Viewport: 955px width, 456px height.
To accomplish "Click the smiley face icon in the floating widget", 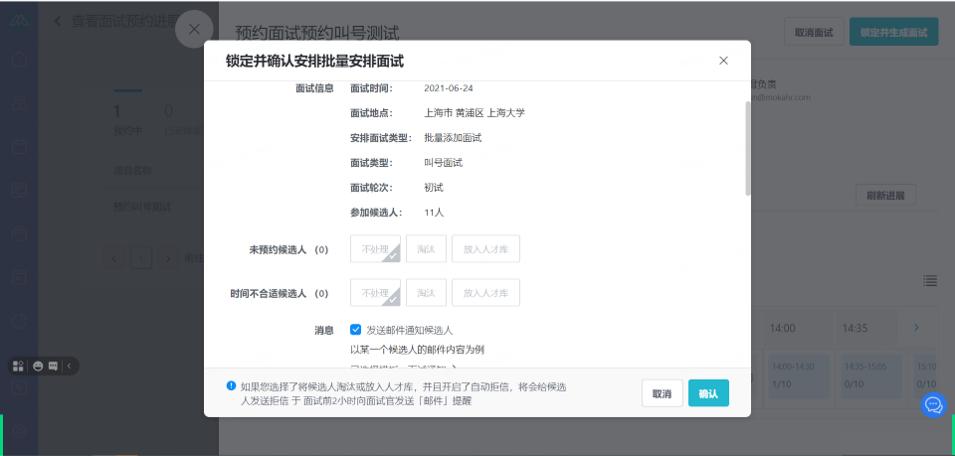I will pyautogui.click(x=38, y=366).
